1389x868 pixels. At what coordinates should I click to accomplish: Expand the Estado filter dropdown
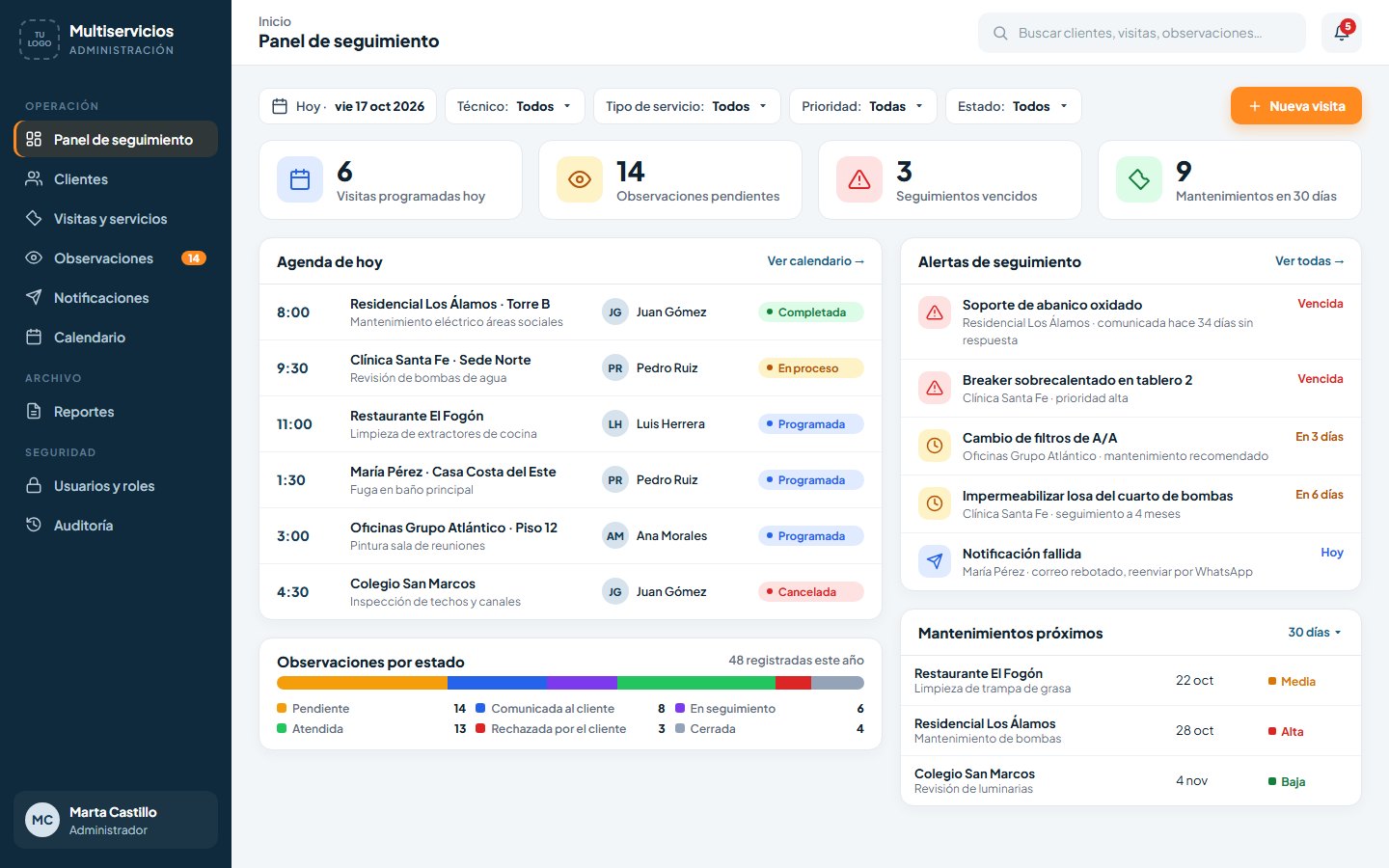tap(1014, 106)
